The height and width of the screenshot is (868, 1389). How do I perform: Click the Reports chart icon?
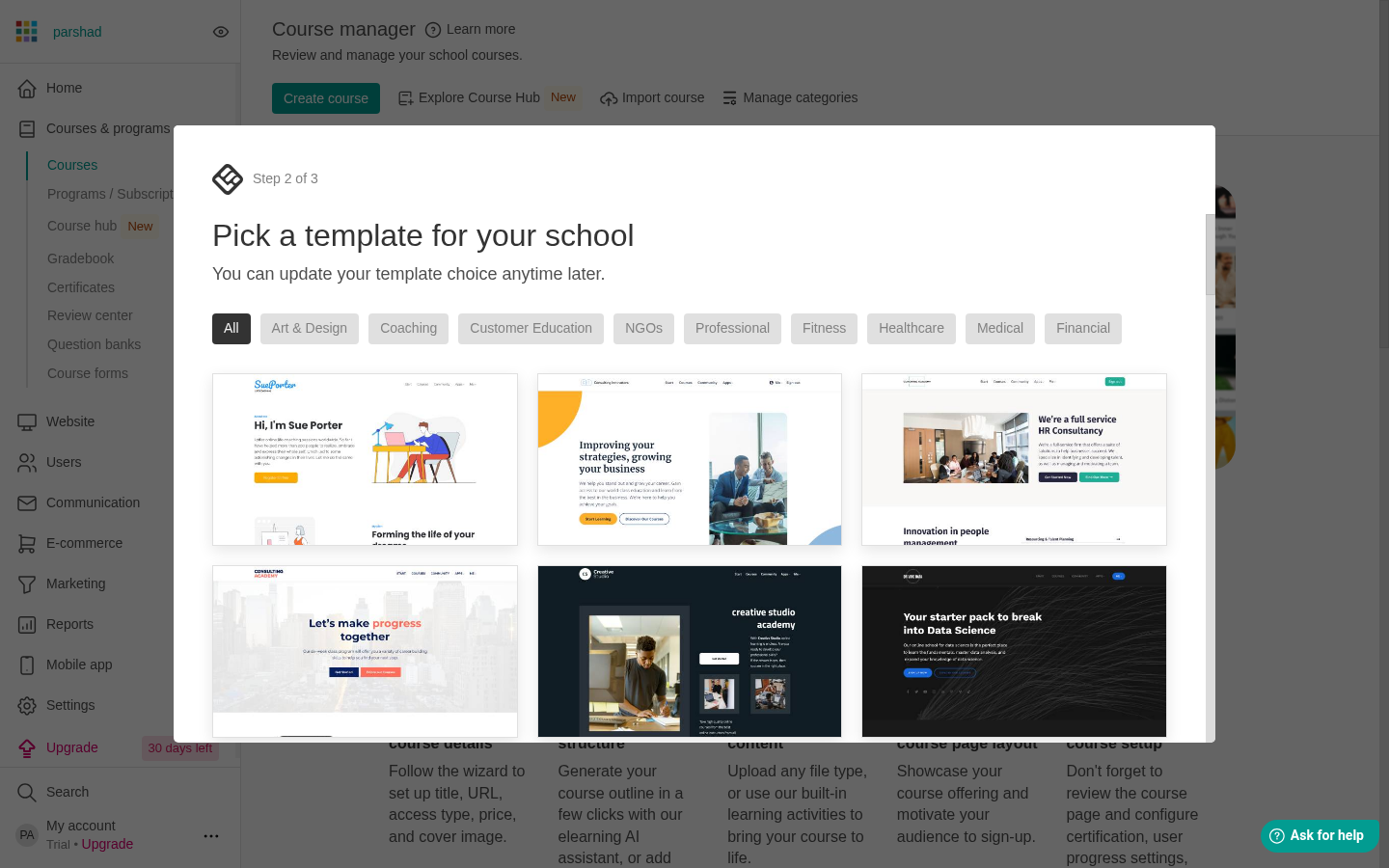[x=27, y=624]
